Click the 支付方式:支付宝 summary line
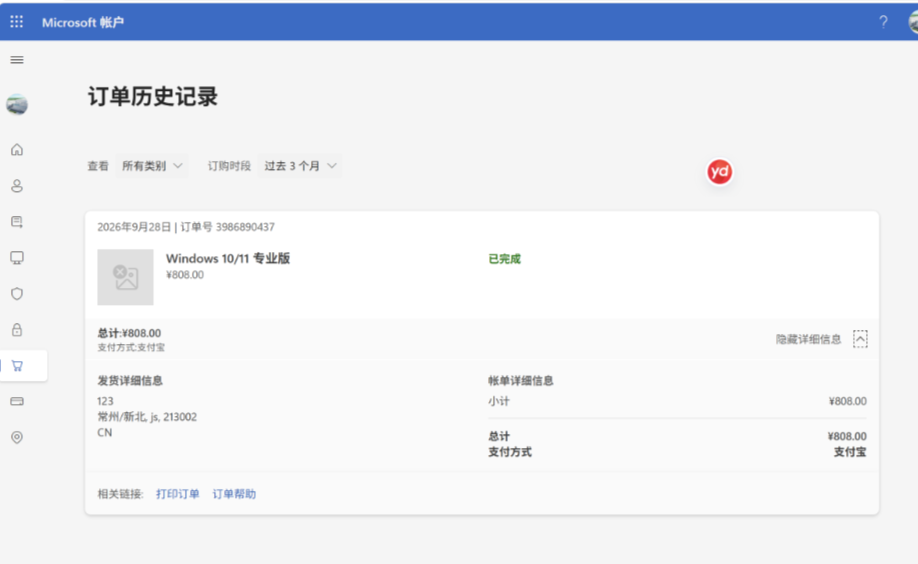The width and height of the screenshot is (918, 564). (131, 347)
